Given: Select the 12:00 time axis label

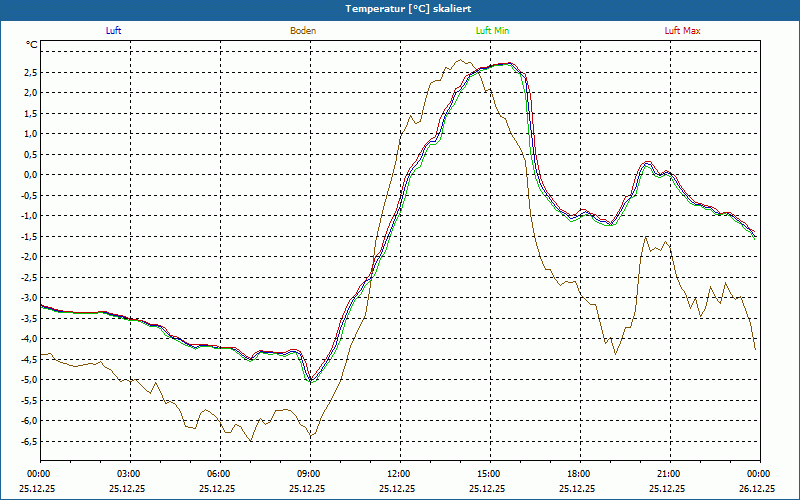Looking at the screenshot, I should click(398, 474).
